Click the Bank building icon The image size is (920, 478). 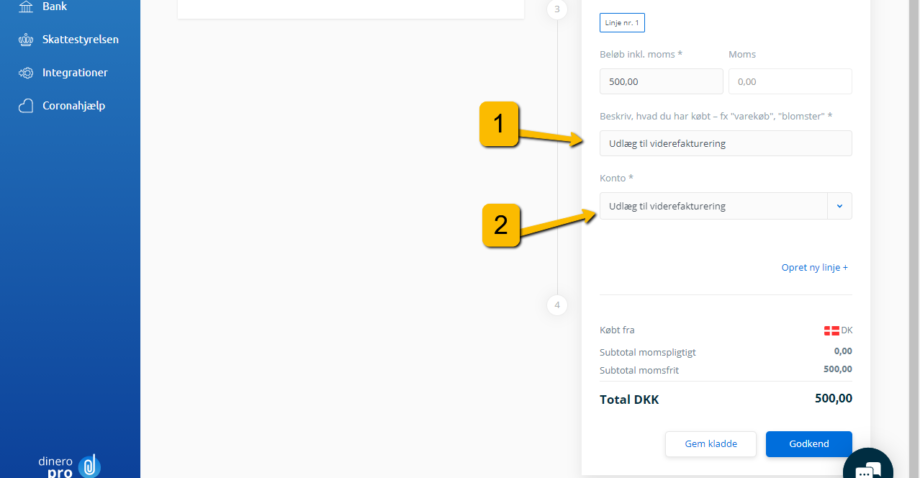click(26, 6)
